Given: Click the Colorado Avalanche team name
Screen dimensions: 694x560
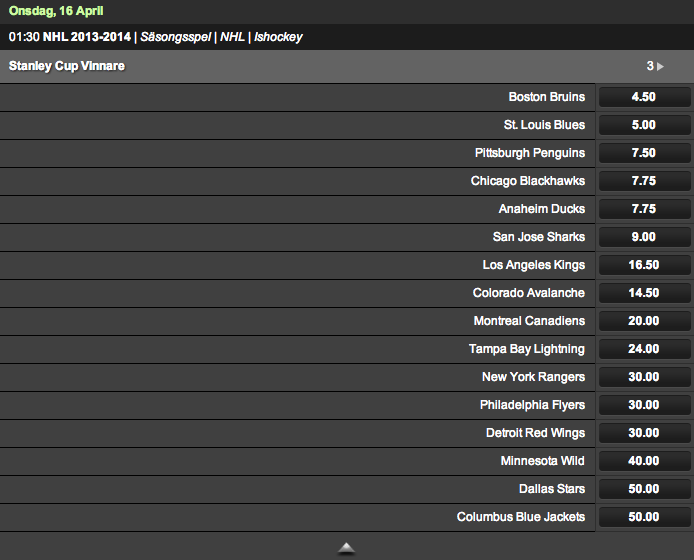Looking at the screenshot, I should [x=529, y=293].
